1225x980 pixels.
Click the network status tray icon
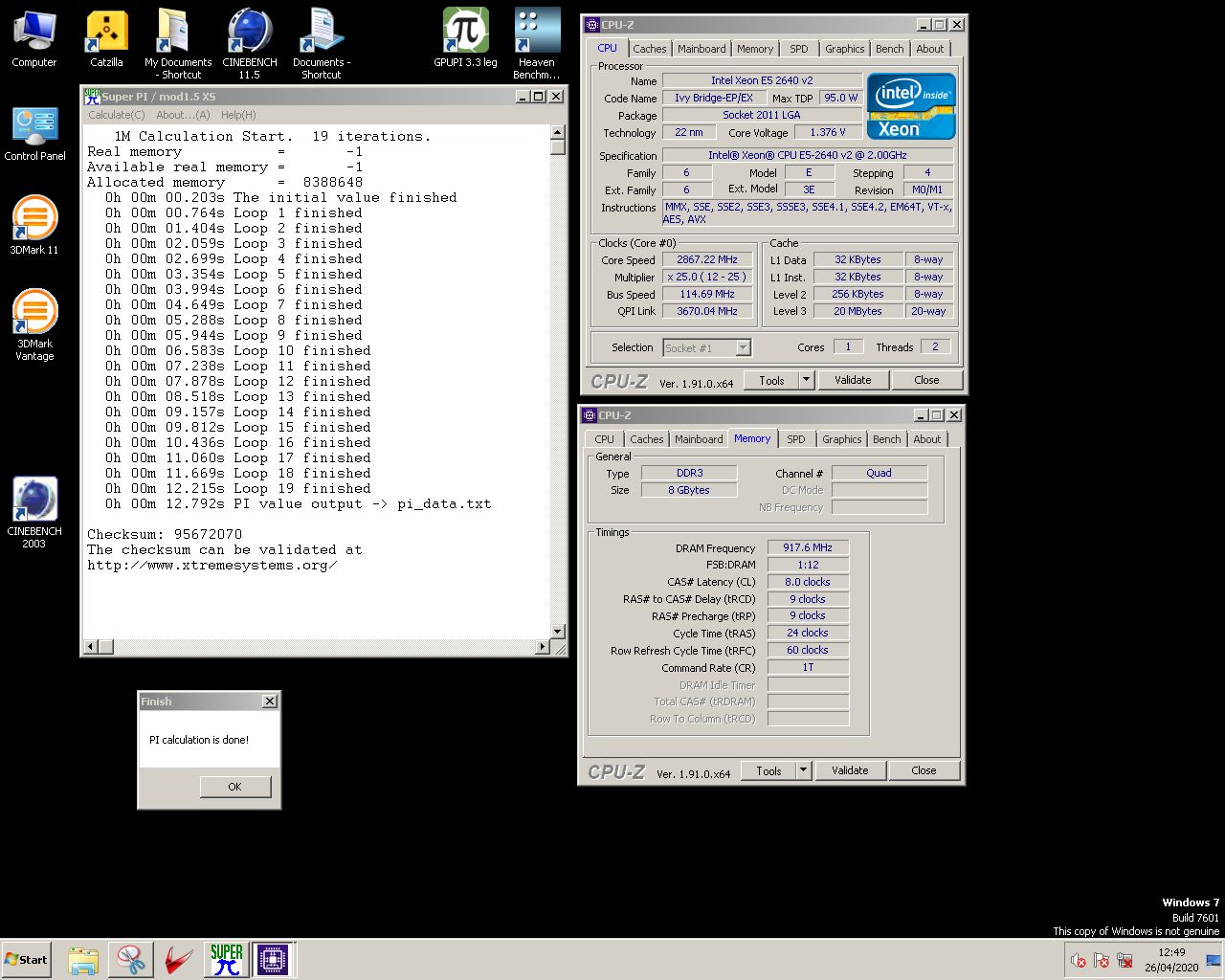pyautogui.click(x=1125, y=960)
